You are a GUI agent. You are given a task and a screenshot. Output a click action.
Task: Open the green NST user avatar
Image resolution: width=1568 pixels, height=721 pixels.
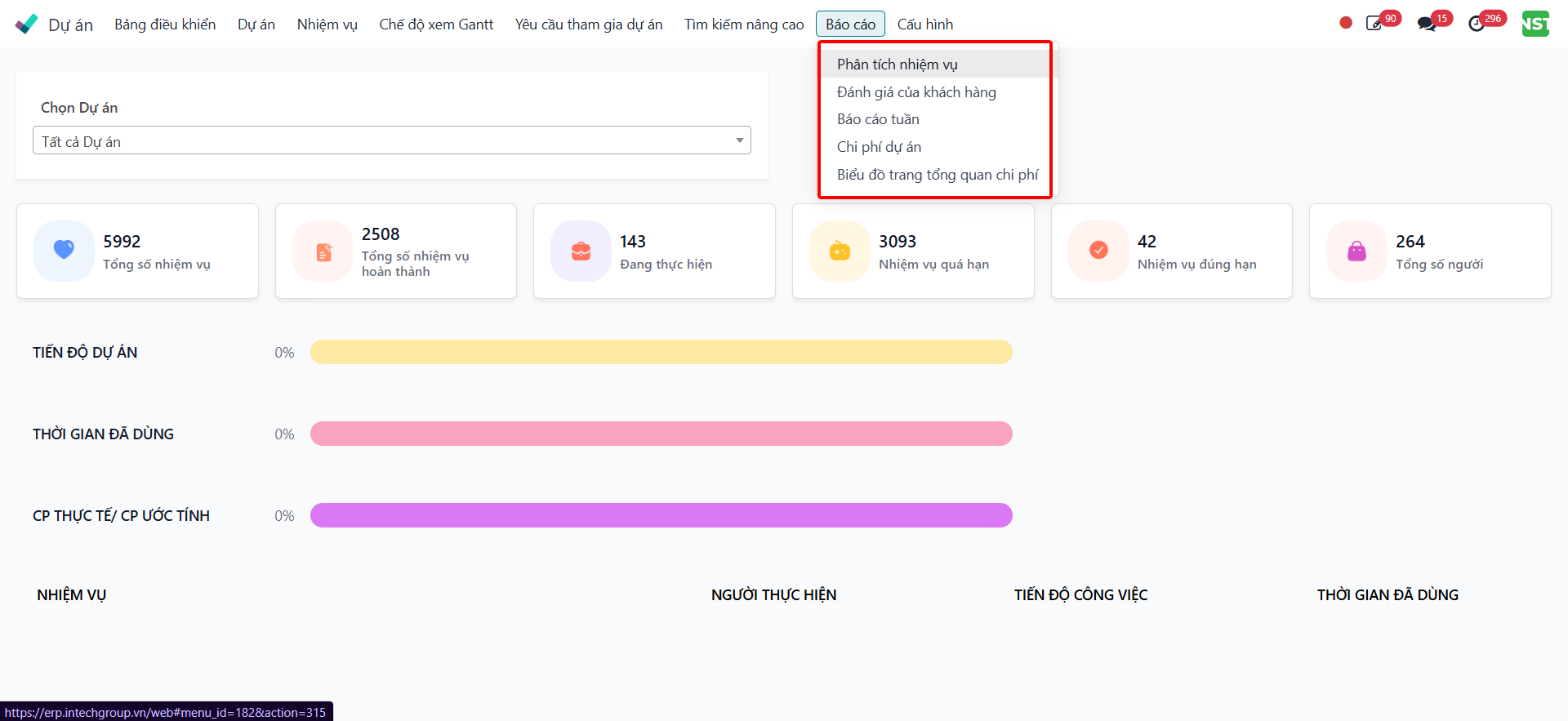pyautogui.click(x=1535, y=24)
